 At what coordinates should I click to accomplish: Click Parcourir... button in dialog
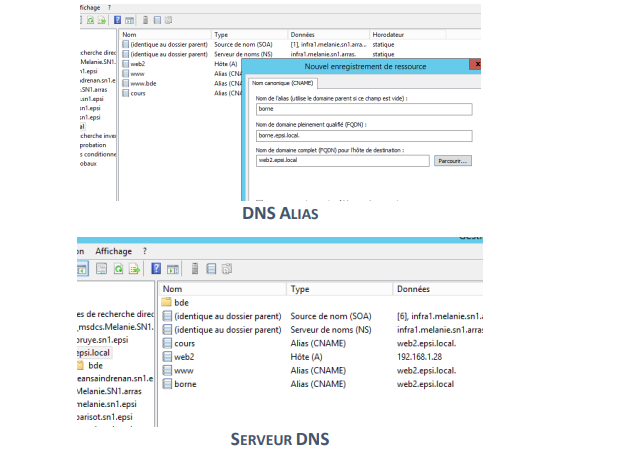tap(453, 161)
